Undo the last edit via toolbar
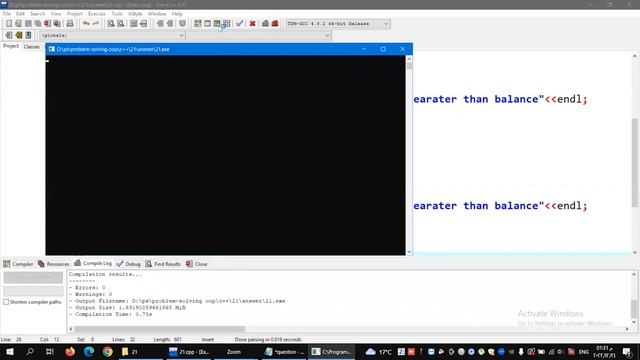 pos(86,24)
